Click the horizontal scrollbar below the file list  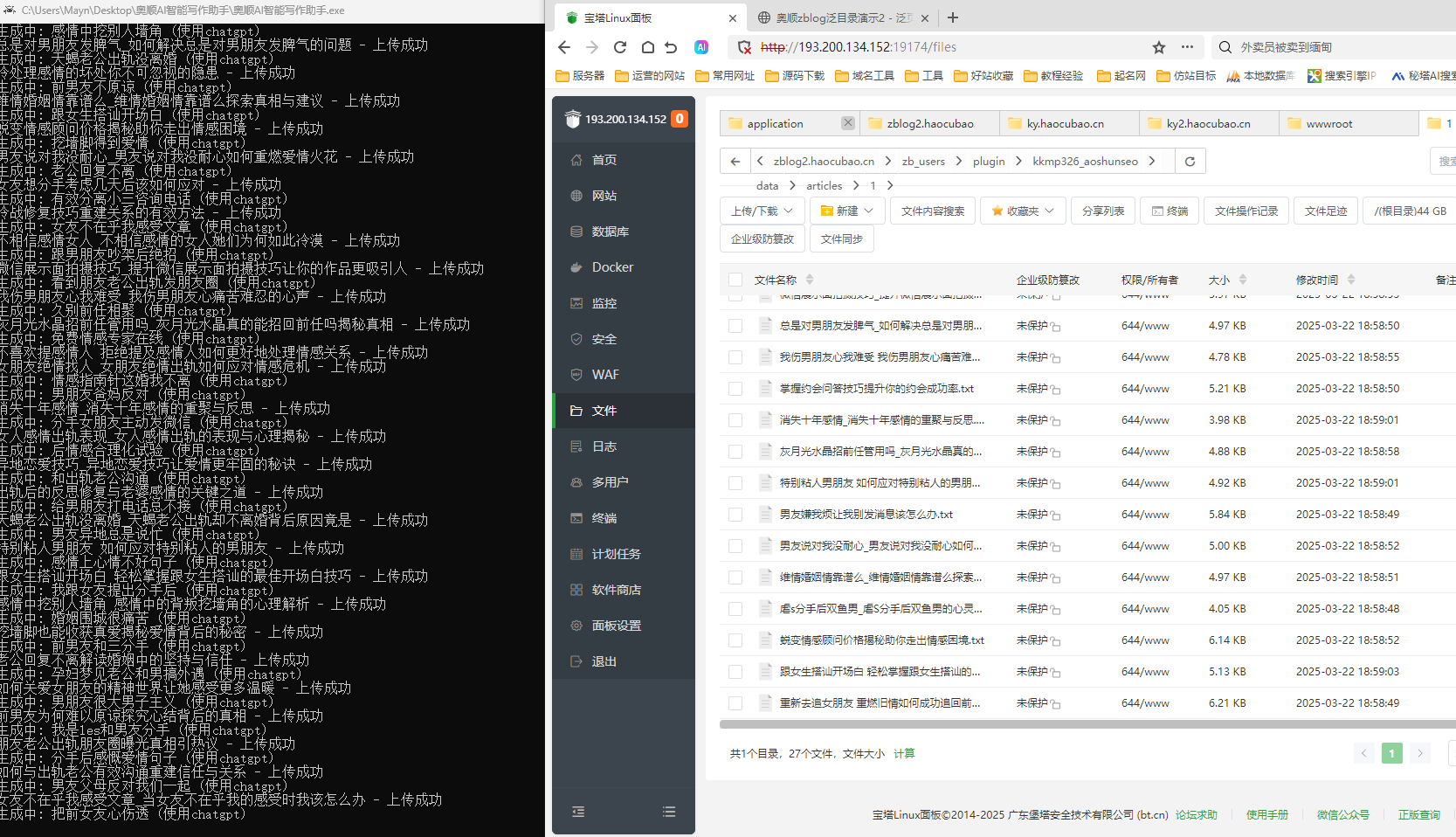1087,724
